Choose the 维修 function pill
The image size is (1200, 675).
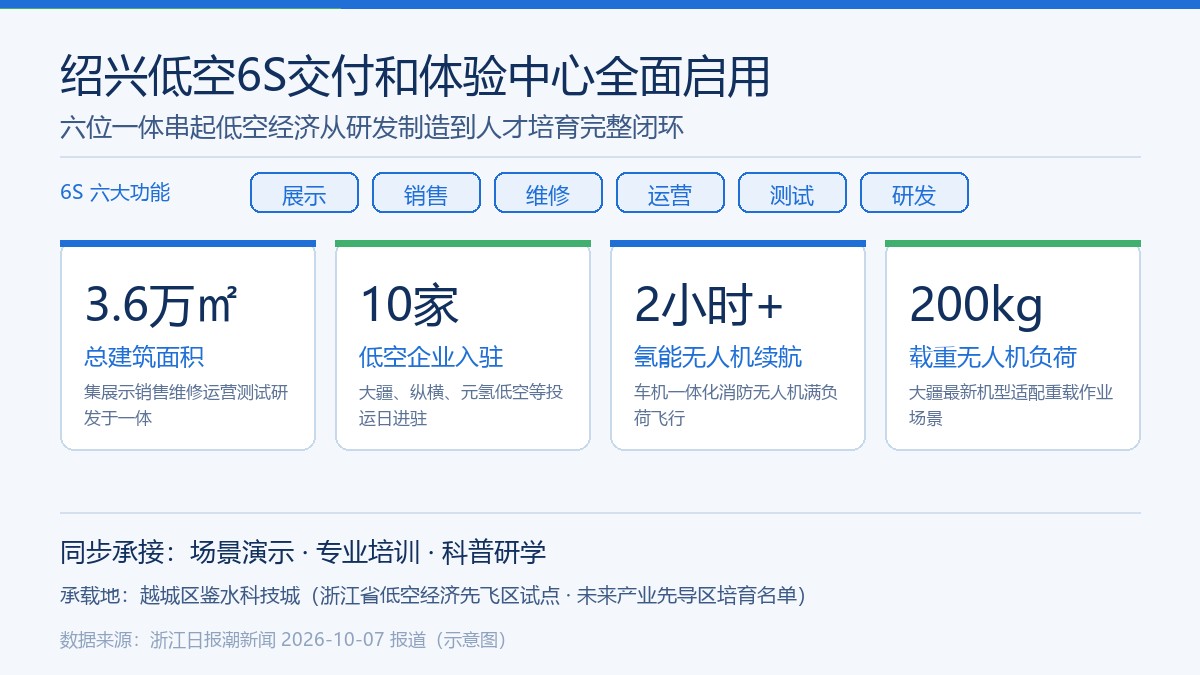pyautogui.click(x=548, y=193)
